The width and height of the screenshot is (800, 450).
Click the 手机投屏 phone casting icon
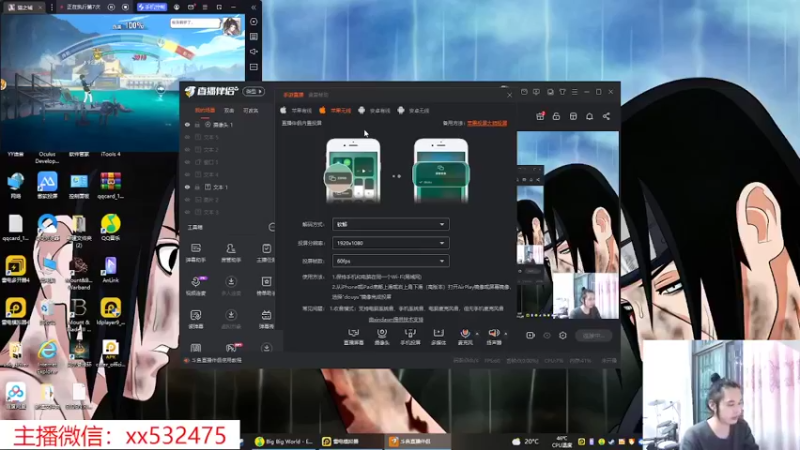click(x=410, y=337)
